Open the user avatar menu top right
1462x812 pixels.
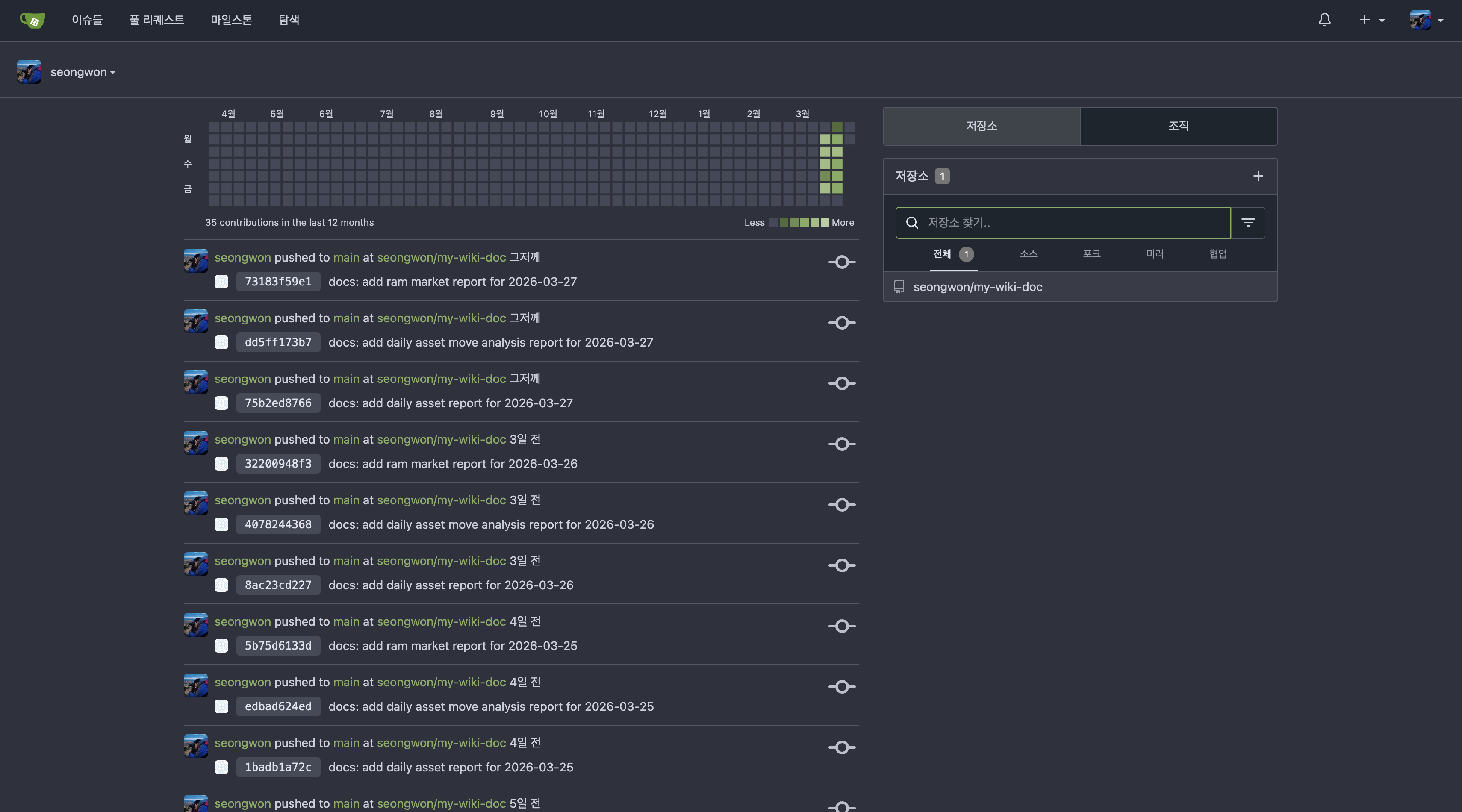point(1426,20)
